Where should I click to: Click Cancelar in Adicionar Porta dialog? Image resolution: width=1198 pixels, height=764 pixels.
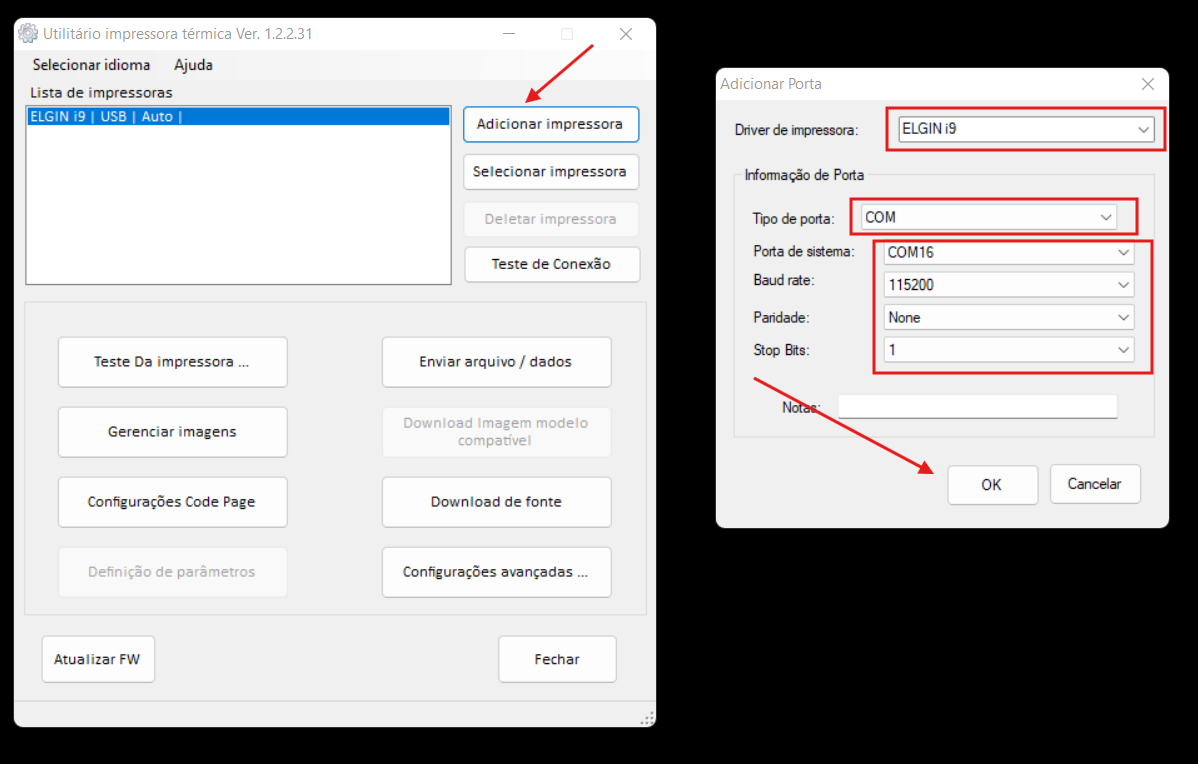[1094, 484]
